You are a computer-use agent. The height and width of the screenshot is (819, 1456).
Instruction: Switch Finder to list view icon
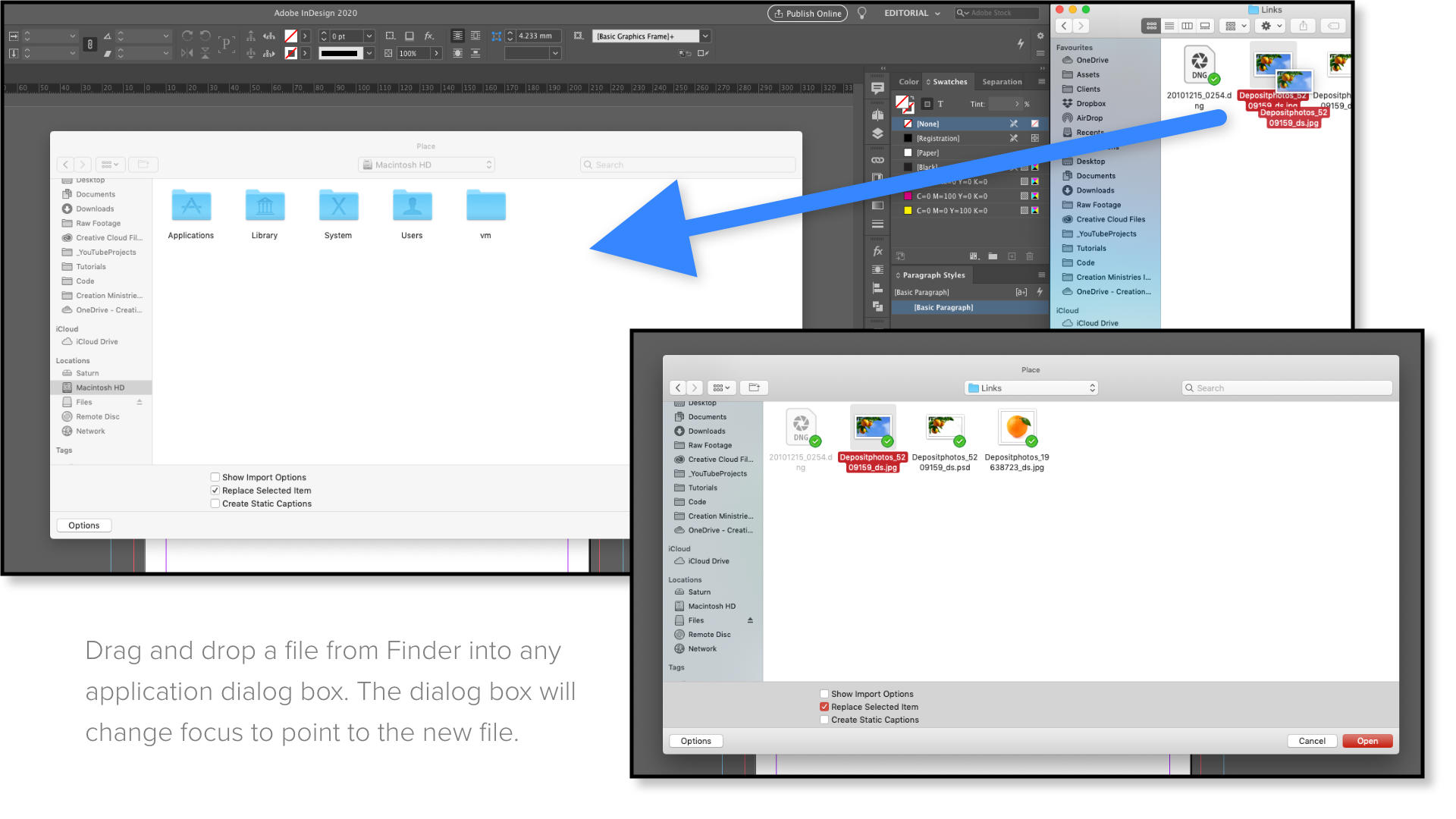(1169, 26)
